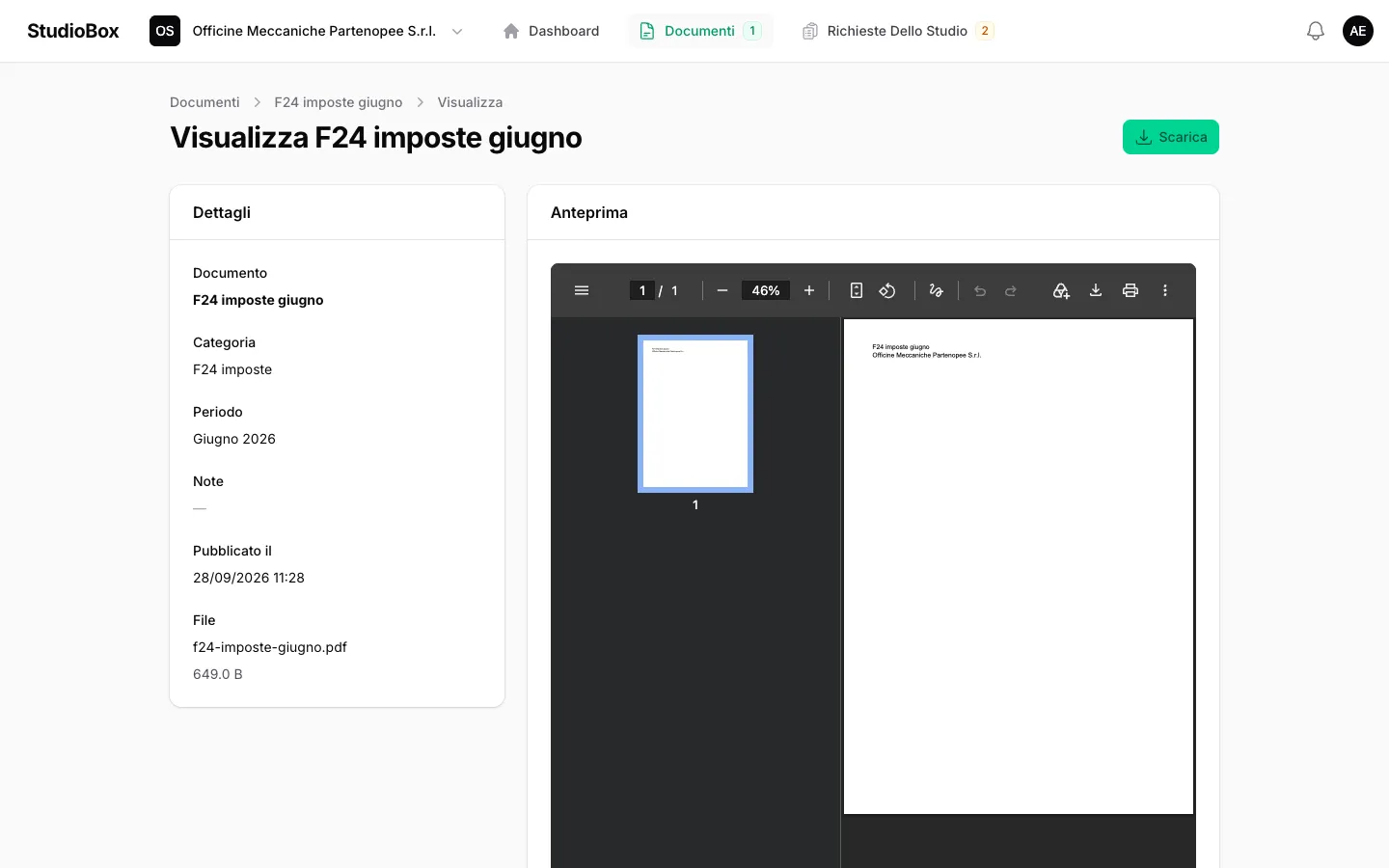Image resolution: width=1389 pixels, height=868 pixels.
Task: Click the page number input field
Action: 642,290
